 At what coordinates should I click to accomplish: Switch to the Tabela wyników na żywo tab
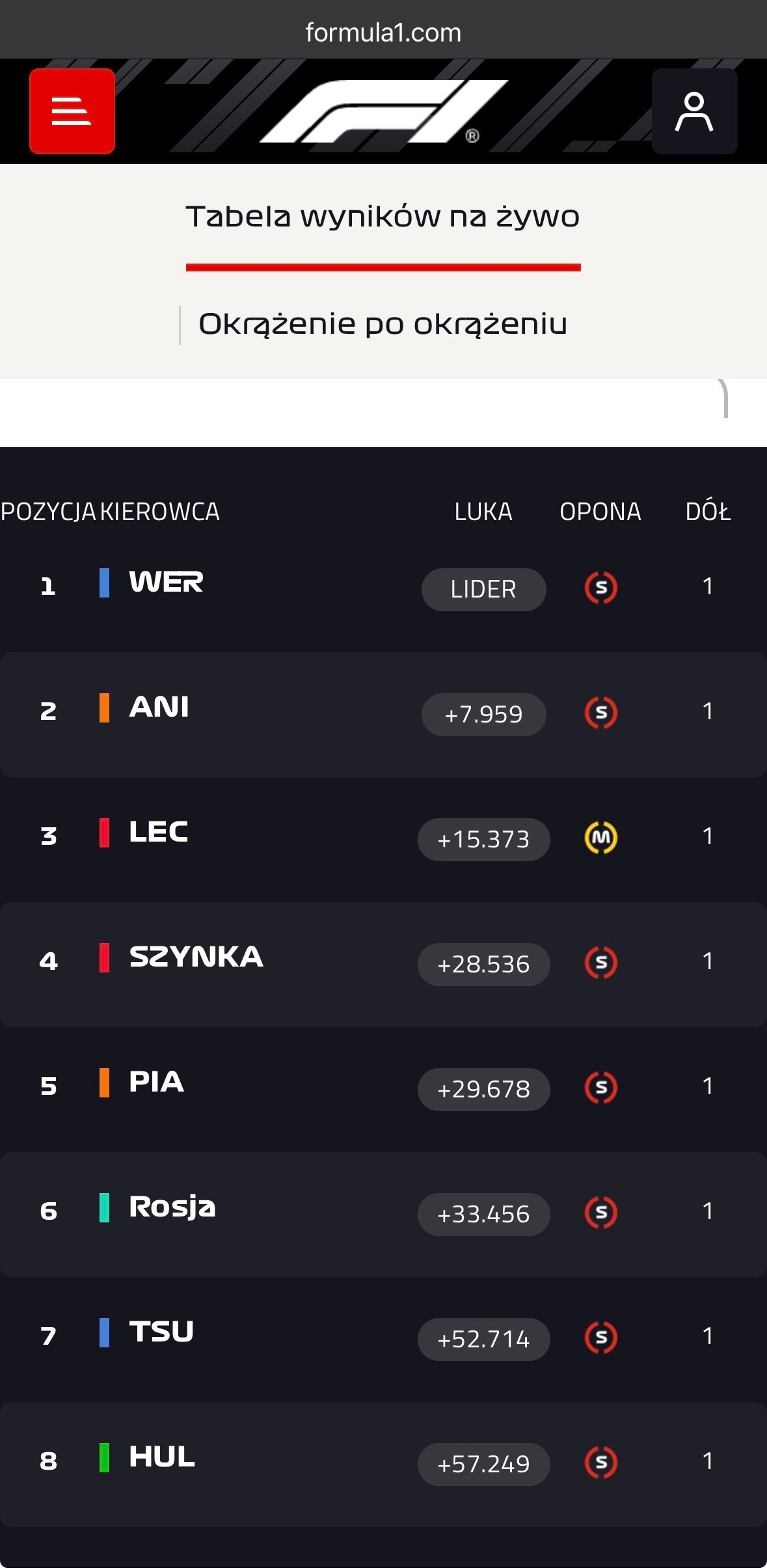pyautogui.click(x=383, y=217)
